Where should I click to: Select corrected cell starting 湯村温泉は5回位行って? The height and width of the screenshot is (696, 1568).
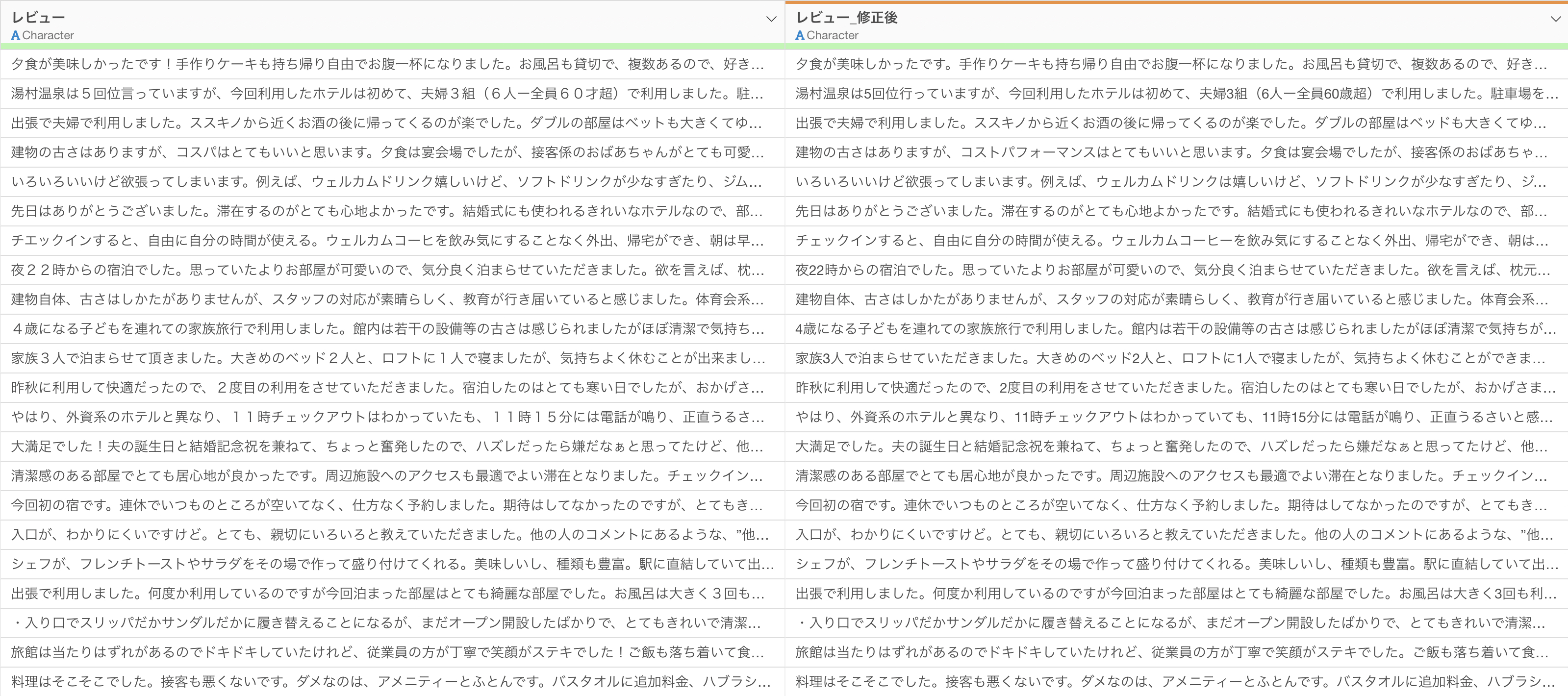[x=1175, y=94]
